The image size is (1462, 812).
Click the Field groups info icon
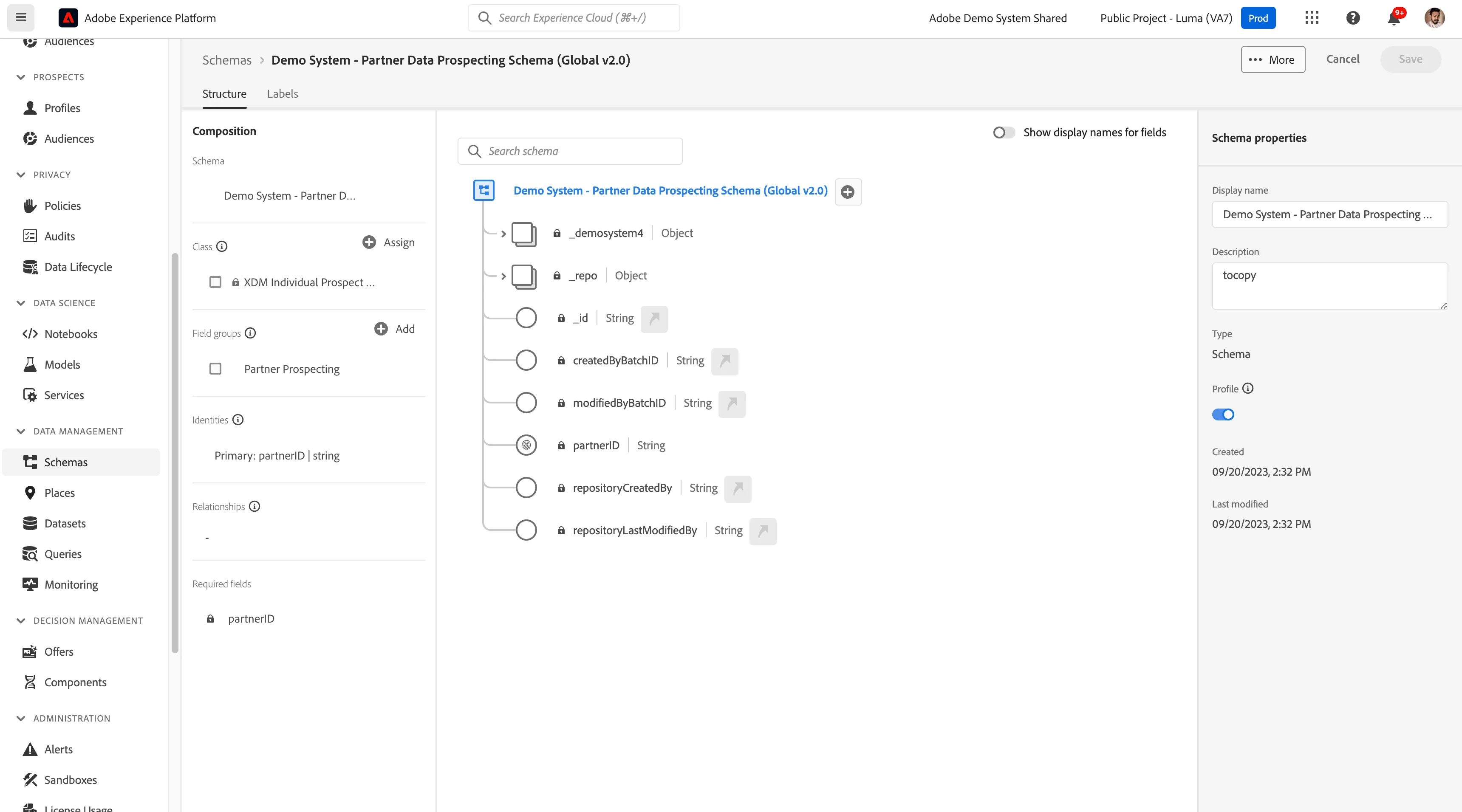[250, 333]
